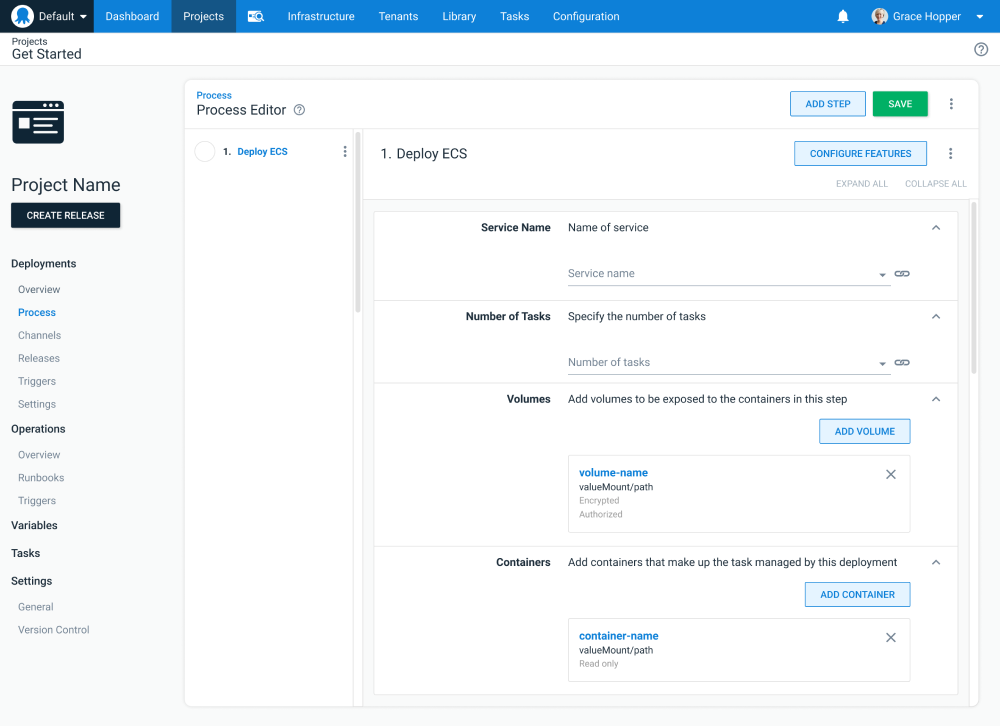Open the overflow menu on the Deploy ECS step

[345, 151]
